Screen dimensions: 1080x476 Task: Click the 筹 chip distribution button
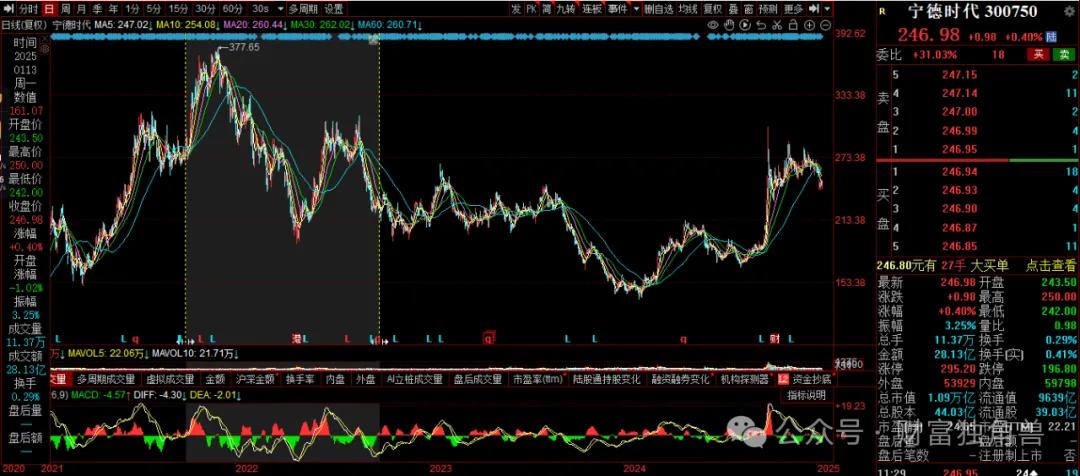[x=546, y=9]
